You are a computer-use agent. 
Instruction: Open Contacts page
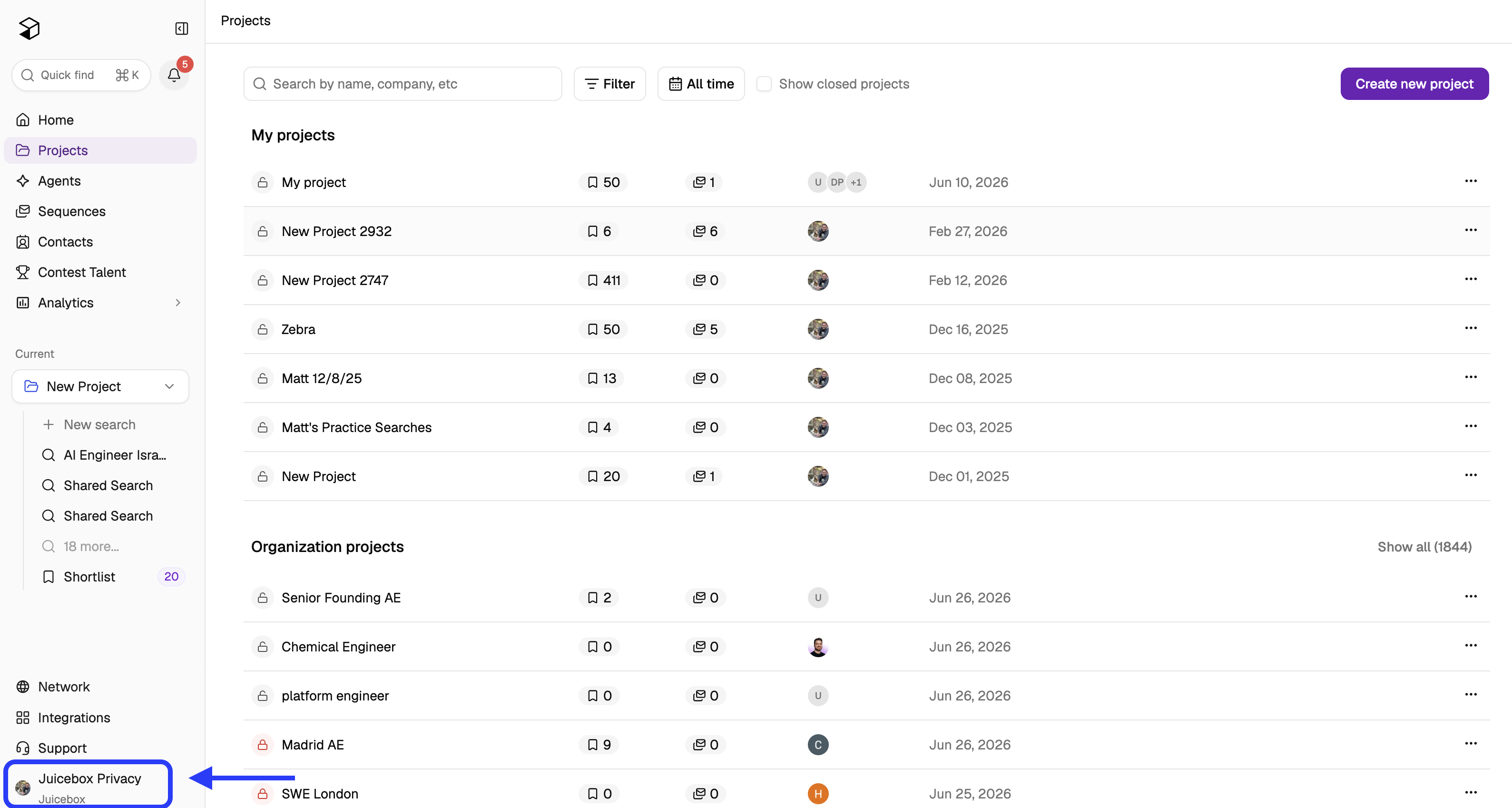click(x=100, y=242)
